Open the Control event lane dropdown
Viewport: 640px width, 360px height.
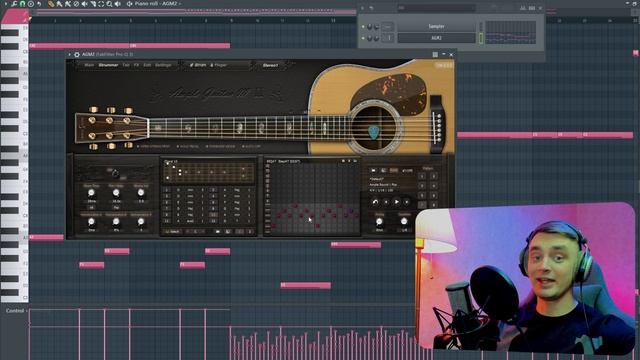[x=16, y=311]
